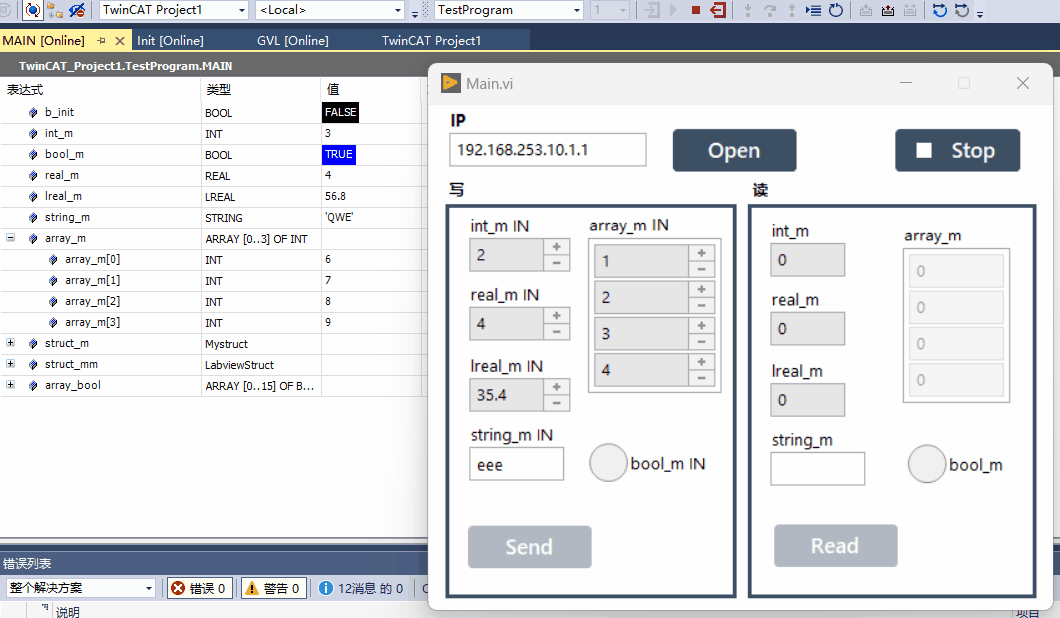Click the Step Over icon in the toolbar
Image resolution: width=1060 pixels, height=618 pixels.
772,11
